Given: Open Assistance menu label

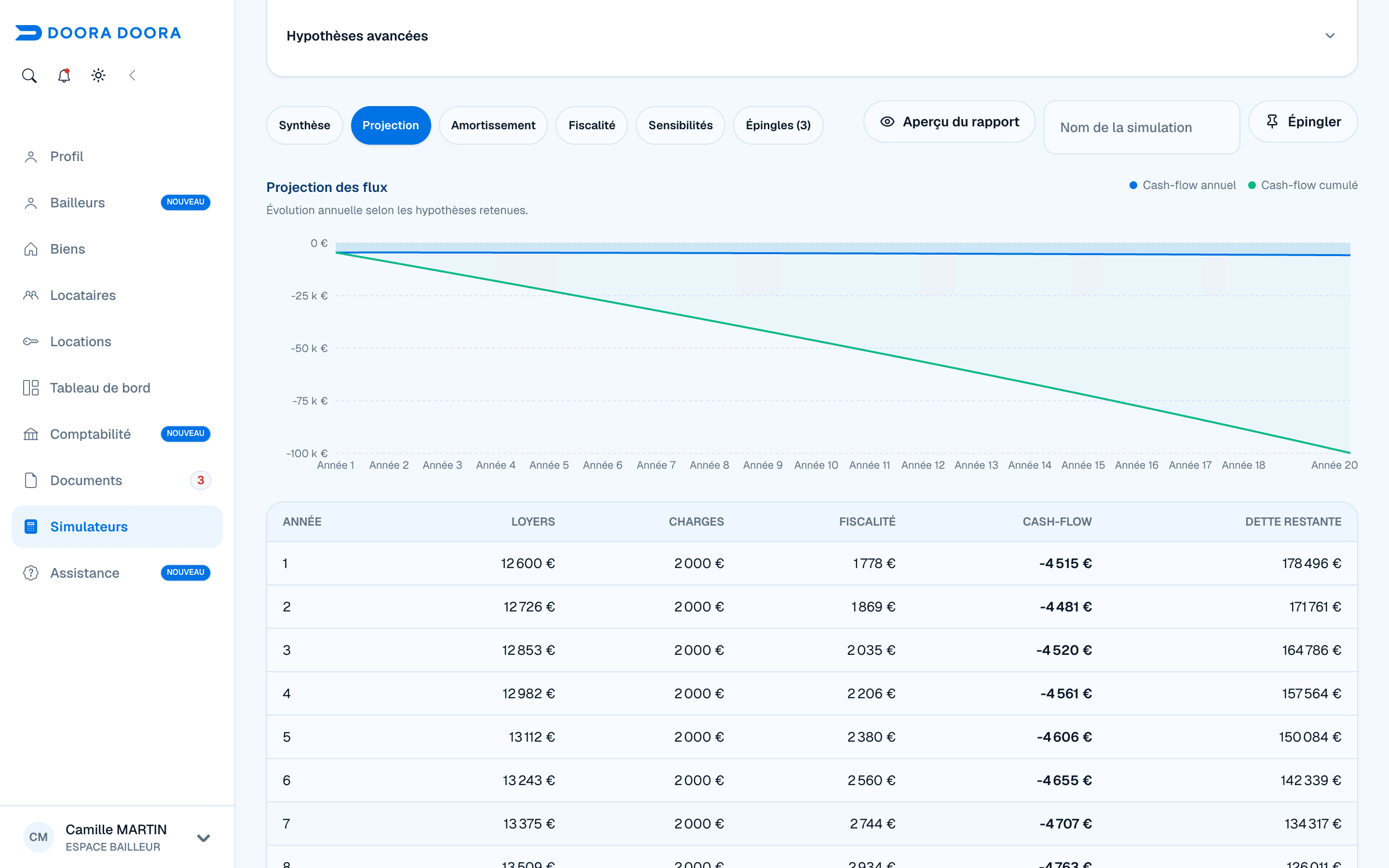Looking at the screenshot, I should pos(85,573).
